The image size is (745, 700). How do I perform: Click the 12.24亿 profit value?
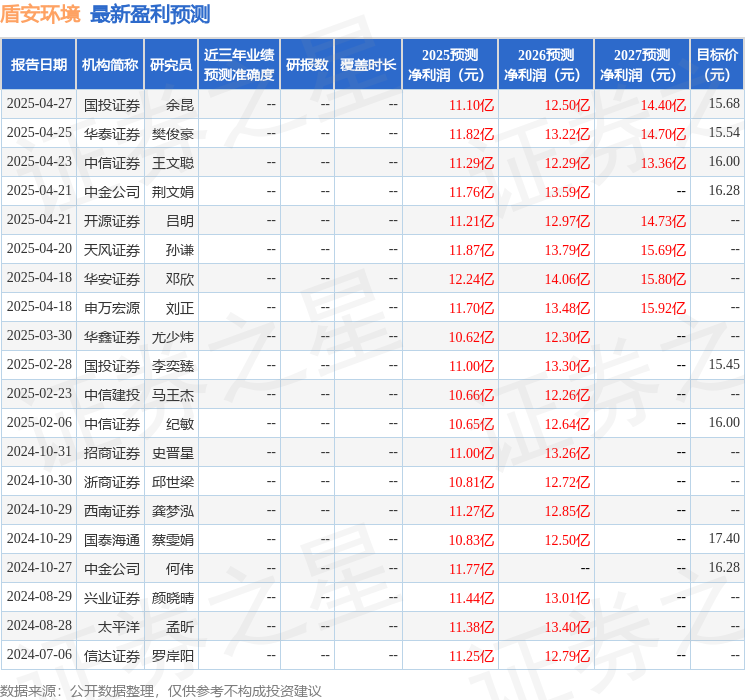[x=471, y=279]
